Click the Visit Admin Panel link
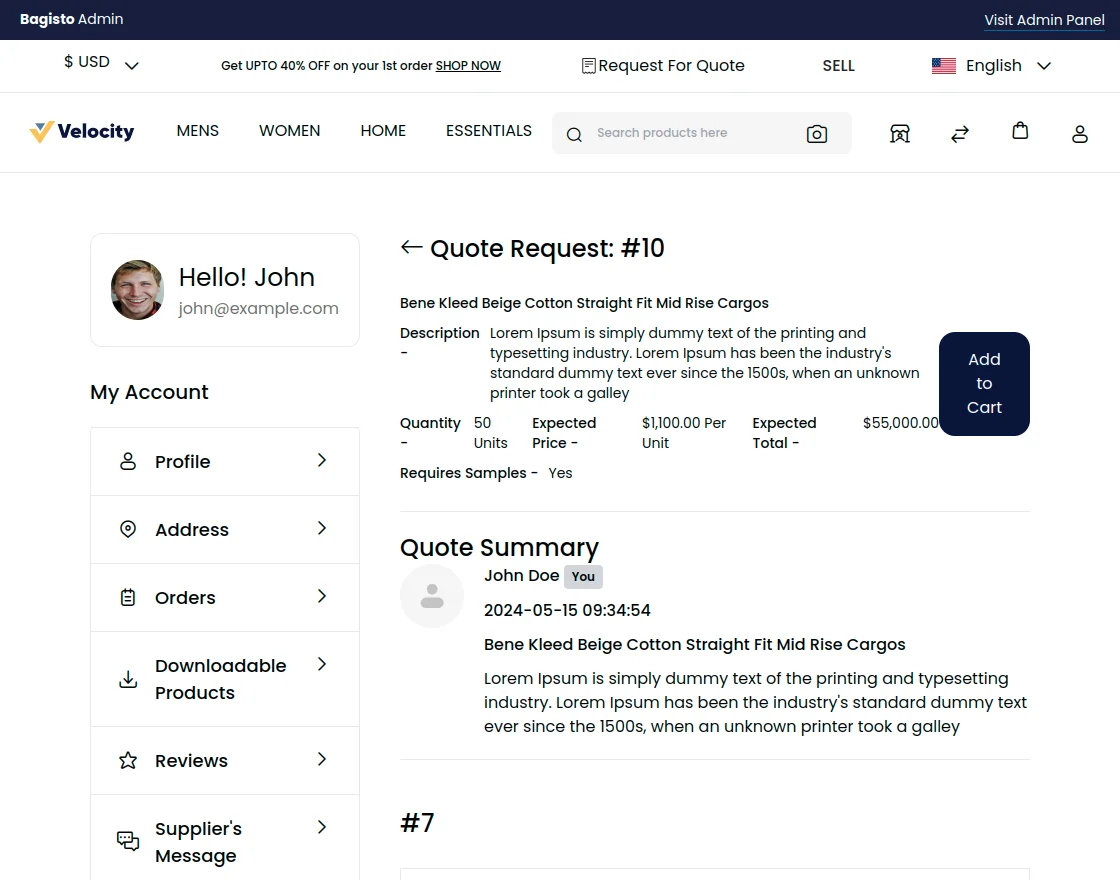 tap(1044, 20)
